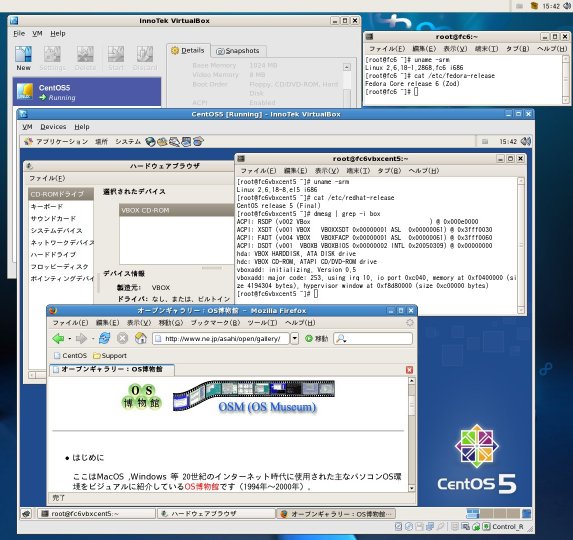Click the guest panel volume speaker icon

pyautogui.click(x=525, y=141)
